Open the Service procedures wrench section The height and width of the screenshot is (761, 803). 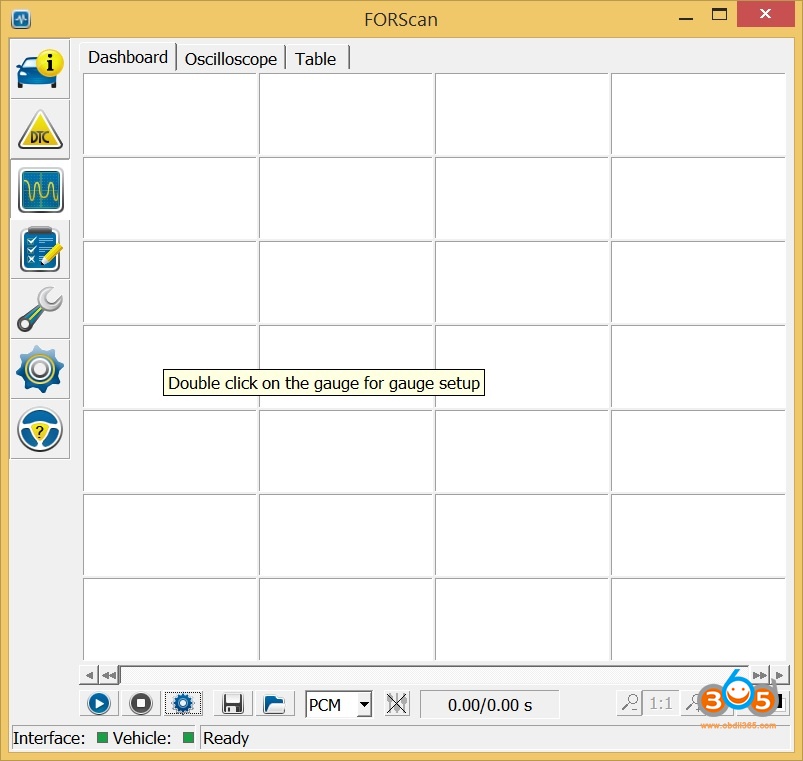click(40, 309)
